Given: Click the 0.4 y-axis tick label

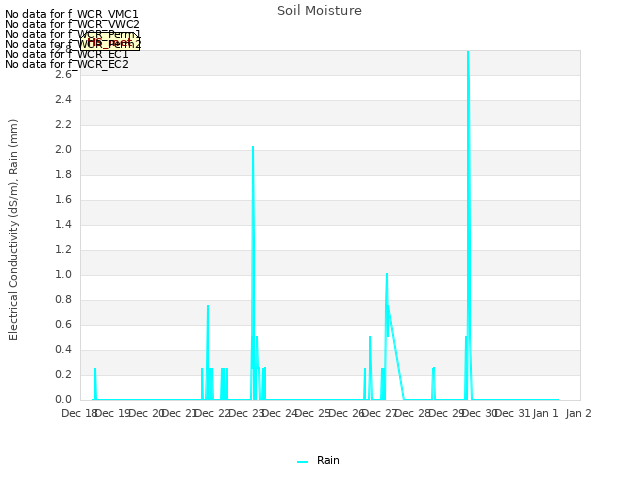Looking at the screenshot, I should pyautogui.click(x=63, y=350).
